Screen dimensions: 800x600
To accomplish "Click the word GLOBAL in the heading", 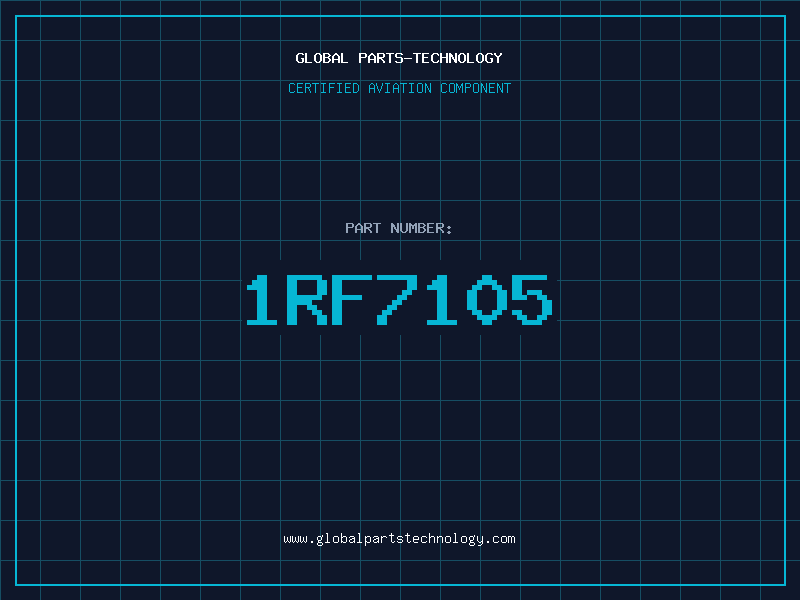I will (322, 58).
